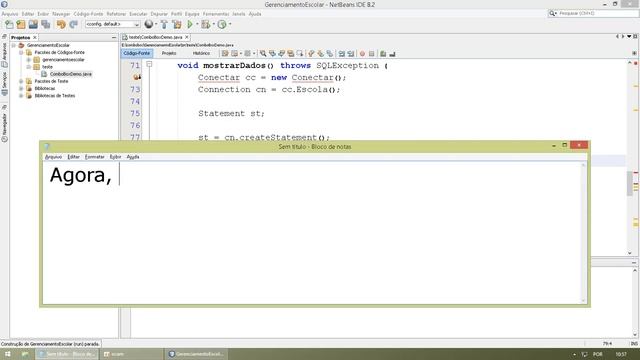Collapse the teste package node
640x360 pixels.
pos(29,67)
